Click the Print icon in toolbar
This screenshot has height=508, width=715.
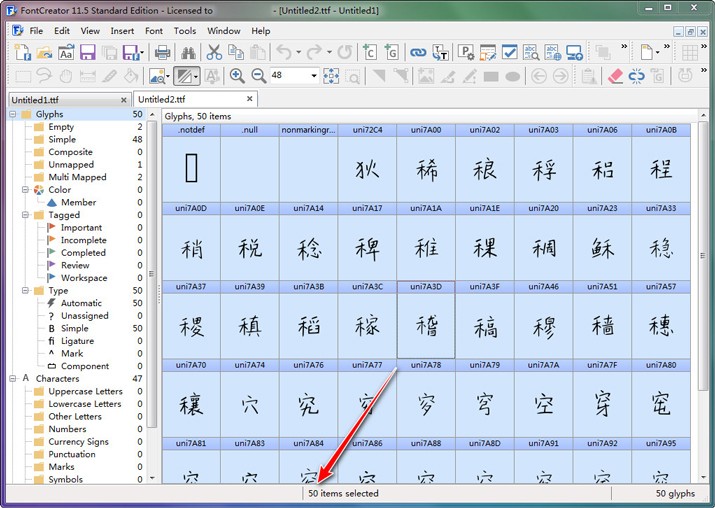(x=162, y=52)
